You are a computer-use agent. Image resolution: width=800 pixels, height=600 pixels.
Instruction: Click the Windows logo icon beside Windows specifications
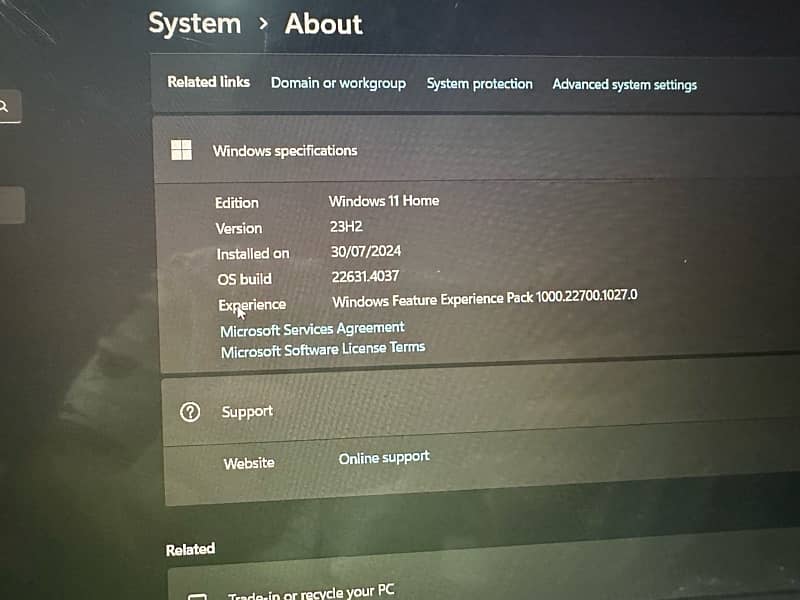click(181, 150)
